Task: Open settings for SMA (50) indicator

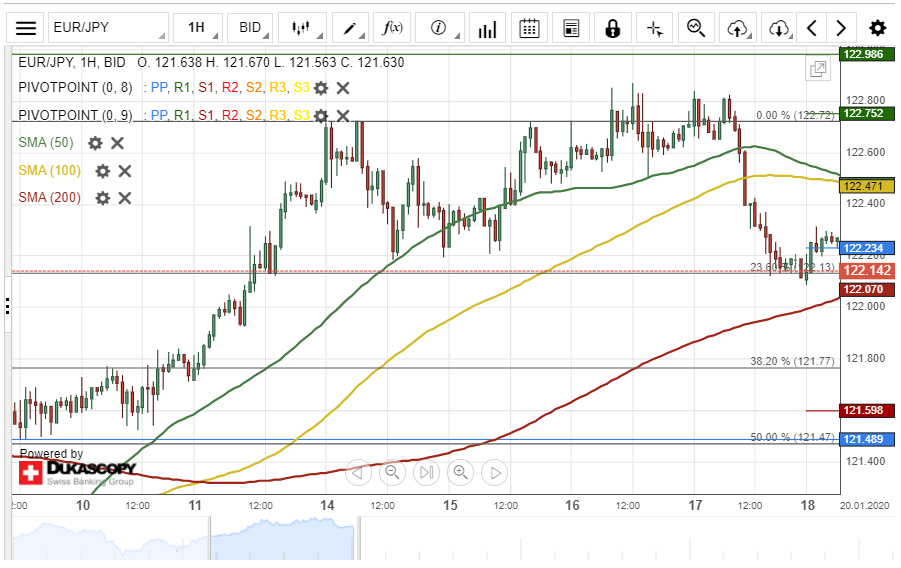Action: coord(95,143)
